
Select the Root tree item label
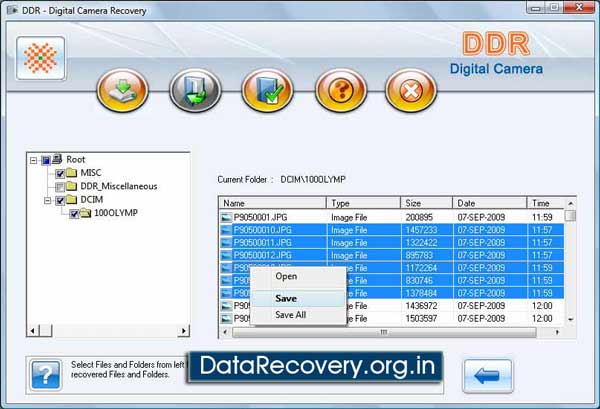(75, 159)
